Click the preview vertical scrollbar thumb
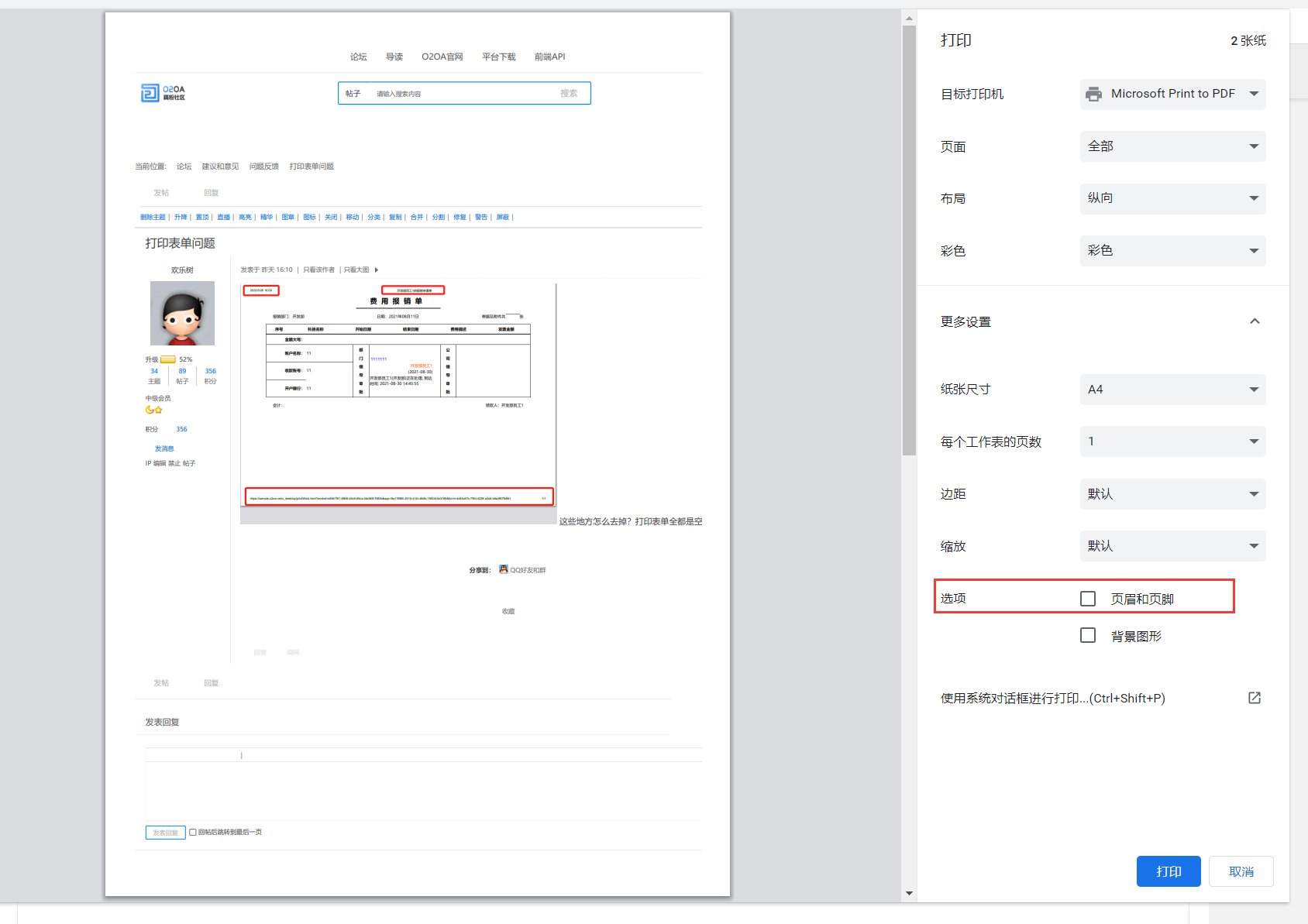The image size is (1308, 924). (909, 240)
